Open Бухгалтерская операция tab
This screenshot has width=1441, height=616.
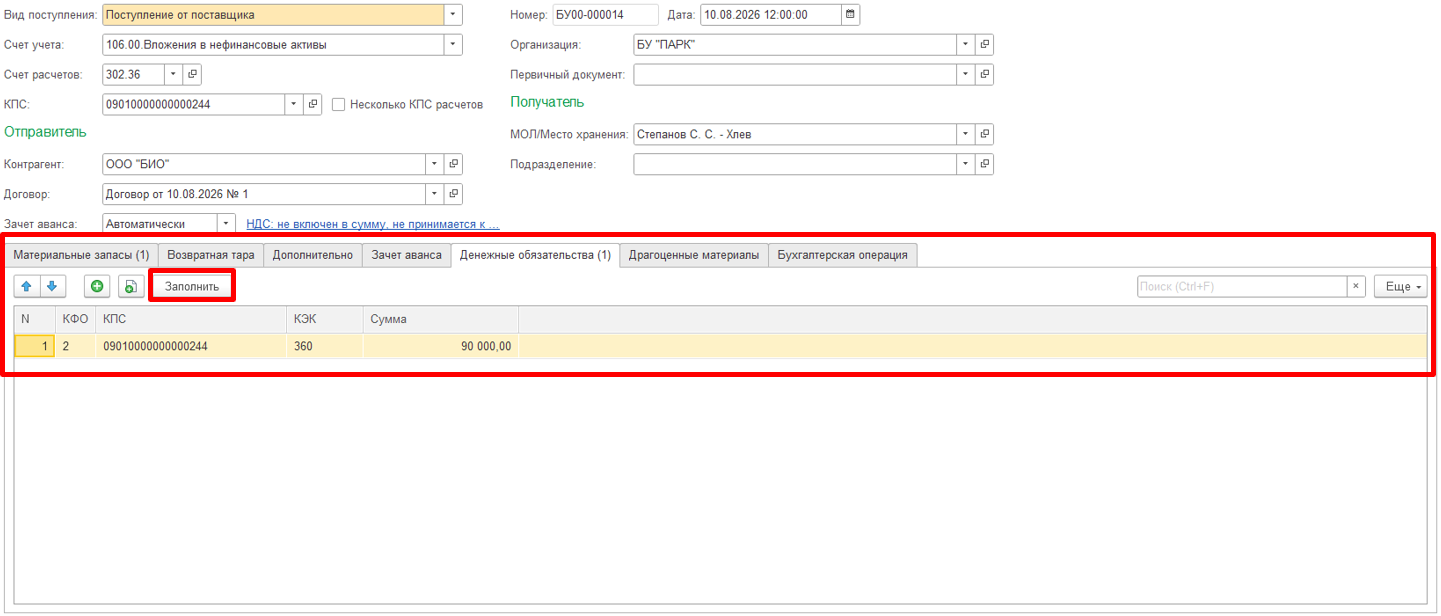pyautogui.click(x=843, y=255)
